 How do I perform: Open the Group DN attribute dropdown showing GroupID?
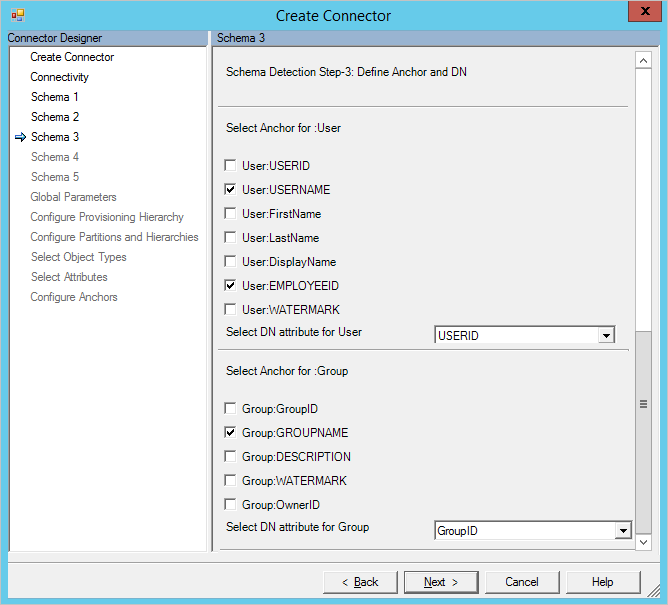click(623, 531)
